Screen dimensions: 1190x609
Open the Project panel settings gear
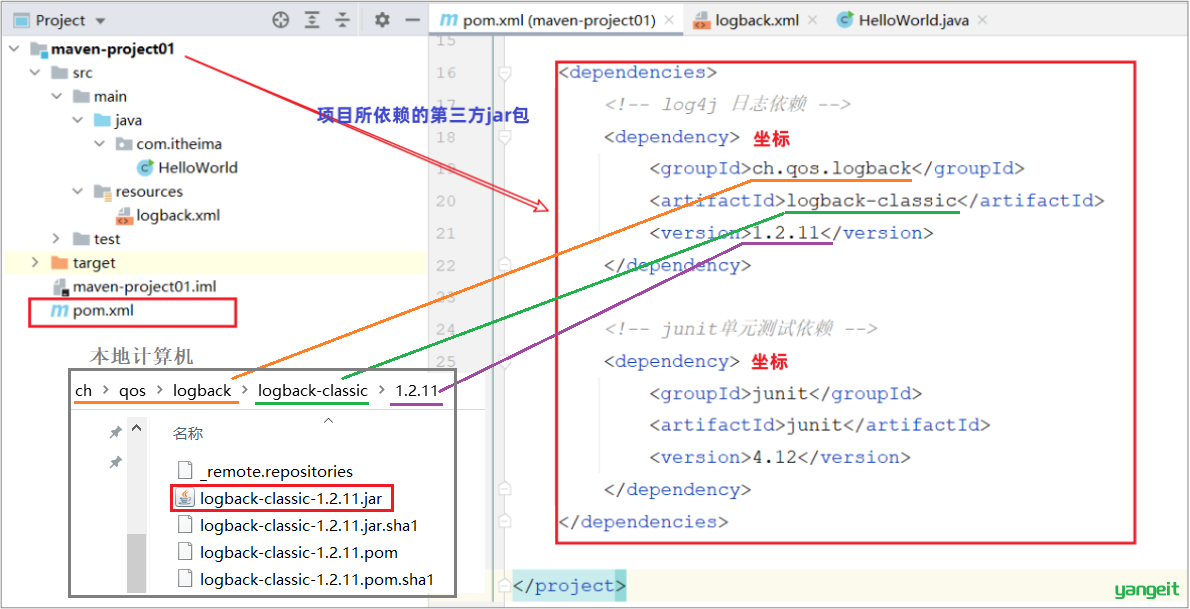coord(382,21)
